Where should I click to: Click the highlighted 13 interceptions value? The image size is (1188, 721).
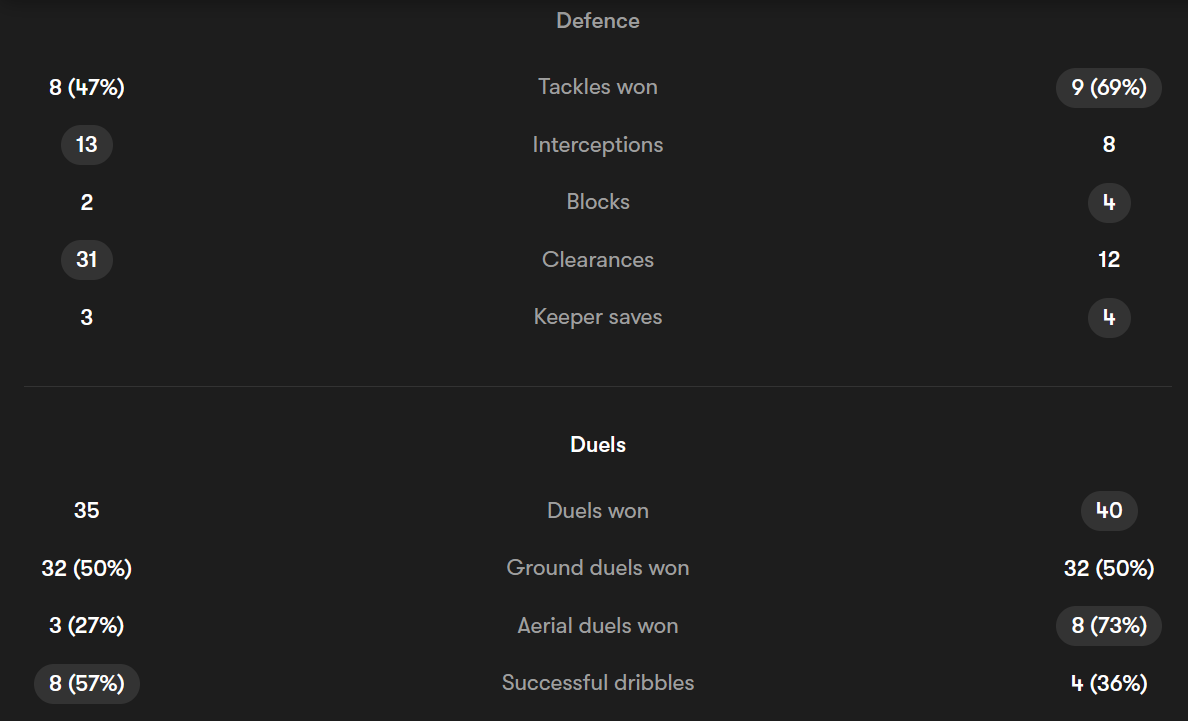[x=86, y=145]
